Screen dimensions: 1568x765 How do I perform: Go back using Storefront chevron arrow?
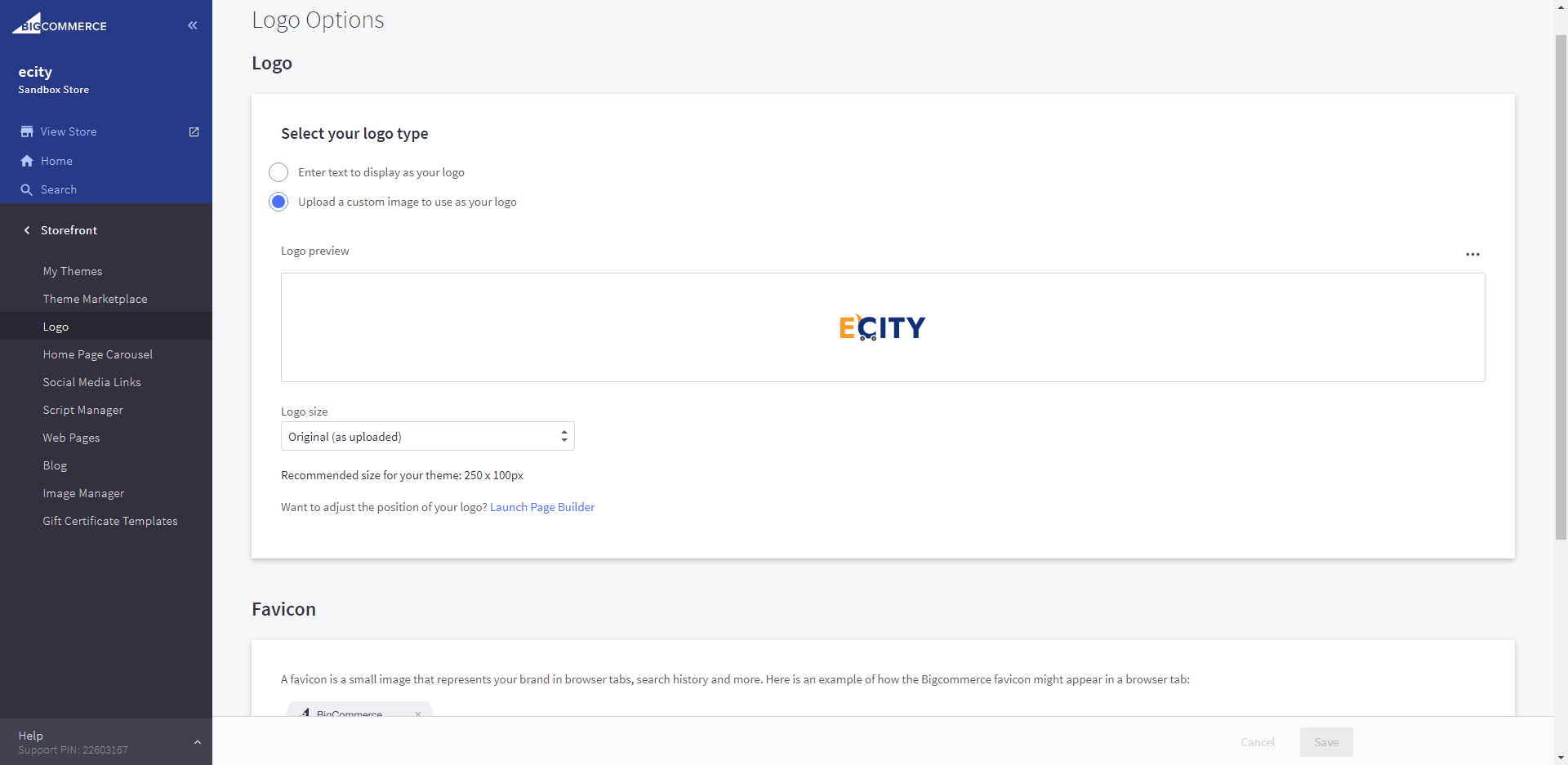27,230
